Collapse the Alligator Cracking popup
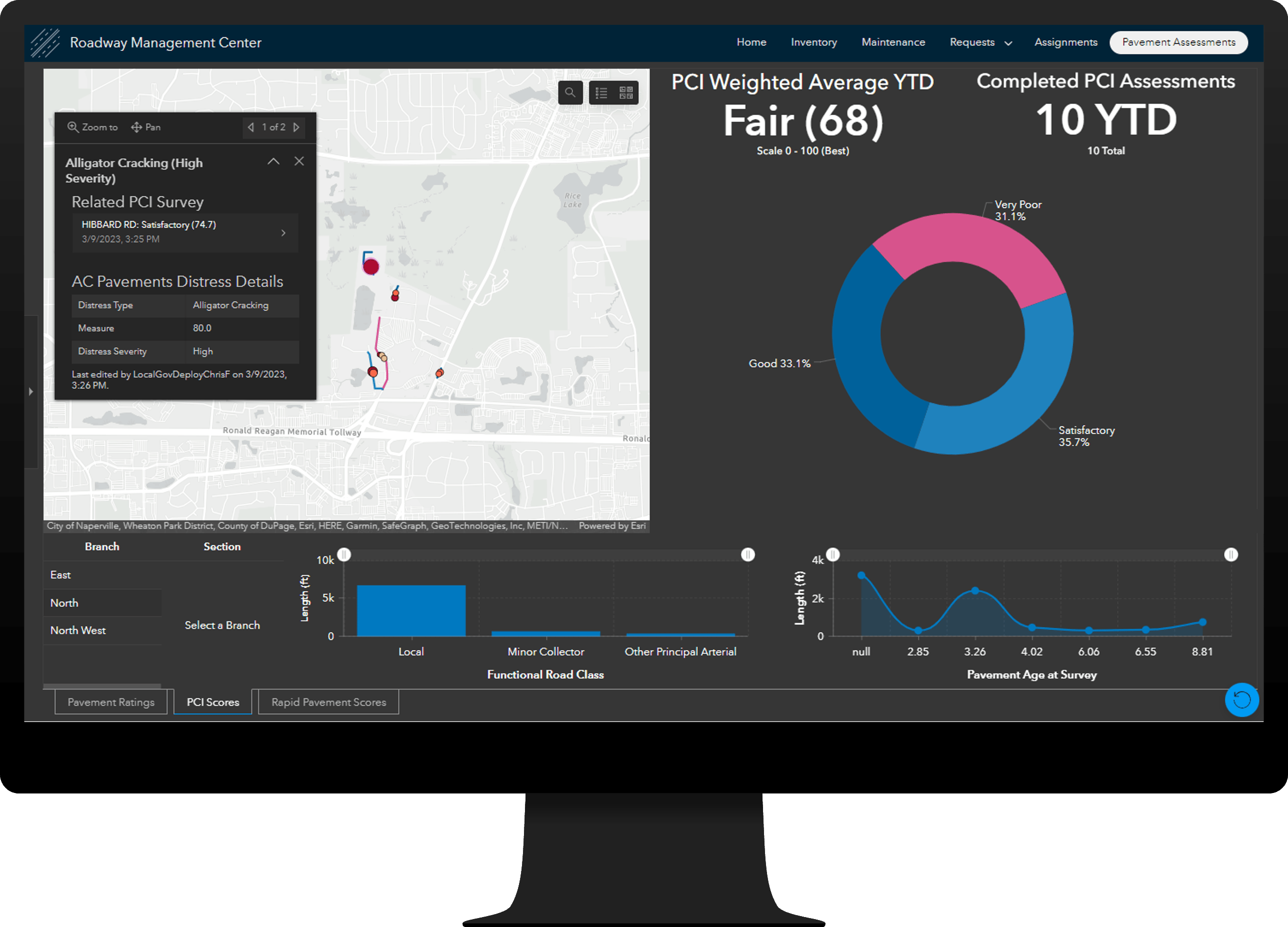 [x=274, y=161]
